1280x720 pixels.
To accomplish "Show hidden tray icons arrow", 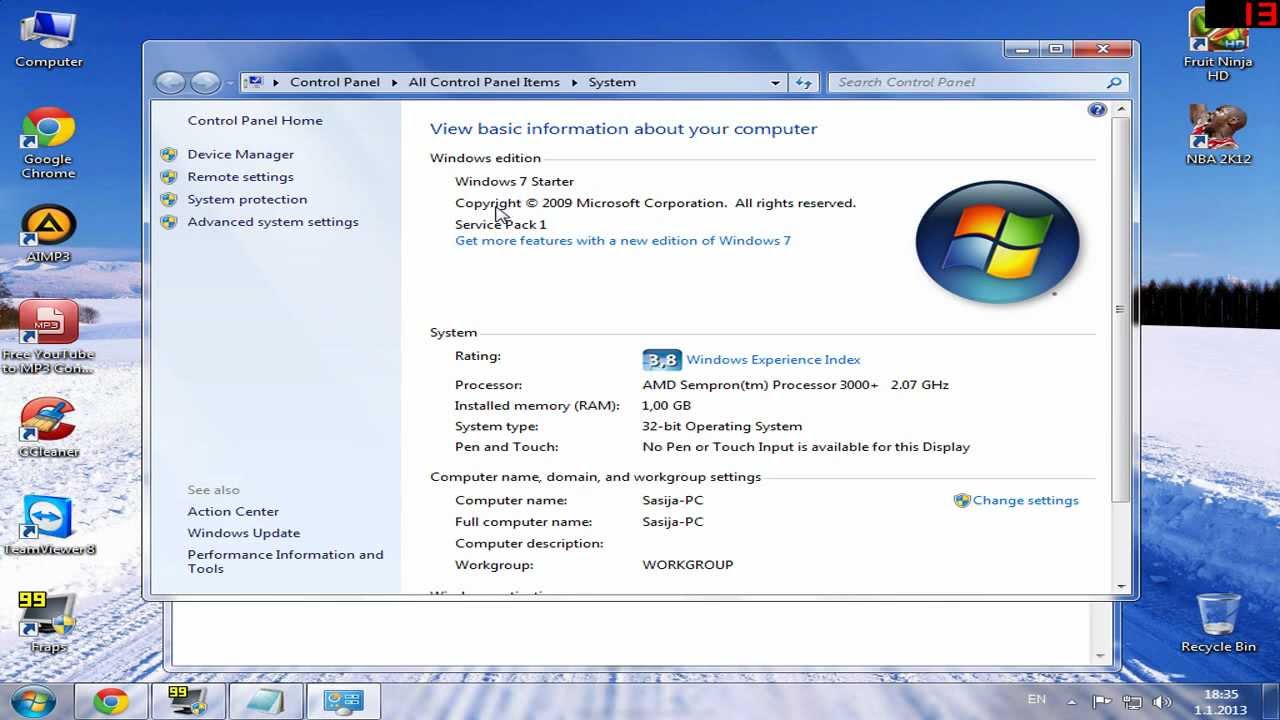I will [1072, 702].
